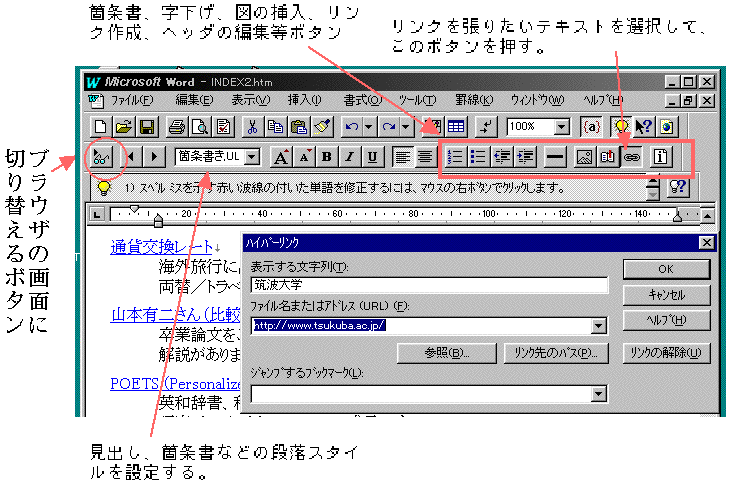Image resolution: width=735 pixels, height=486 pixels.
Task: Click the tip box up/down stepper
Action: click(652, 188)
